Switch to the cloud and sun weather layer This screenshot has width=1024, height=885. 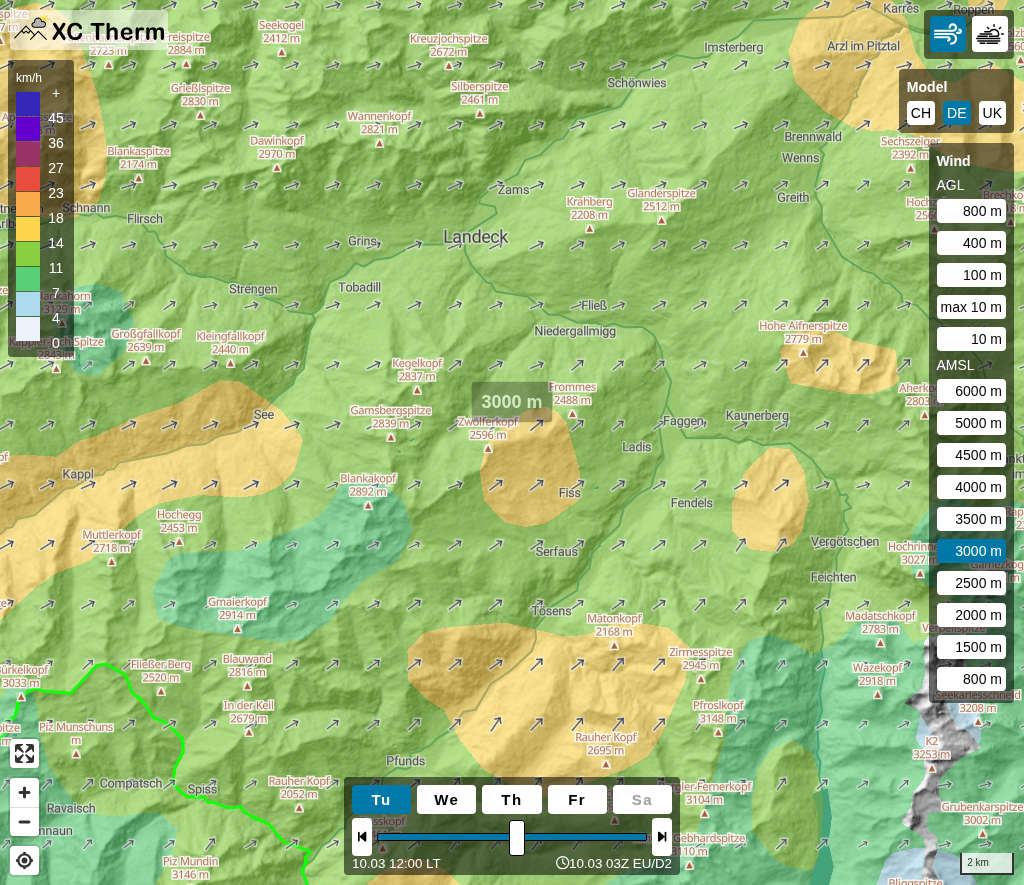point(989,35)
